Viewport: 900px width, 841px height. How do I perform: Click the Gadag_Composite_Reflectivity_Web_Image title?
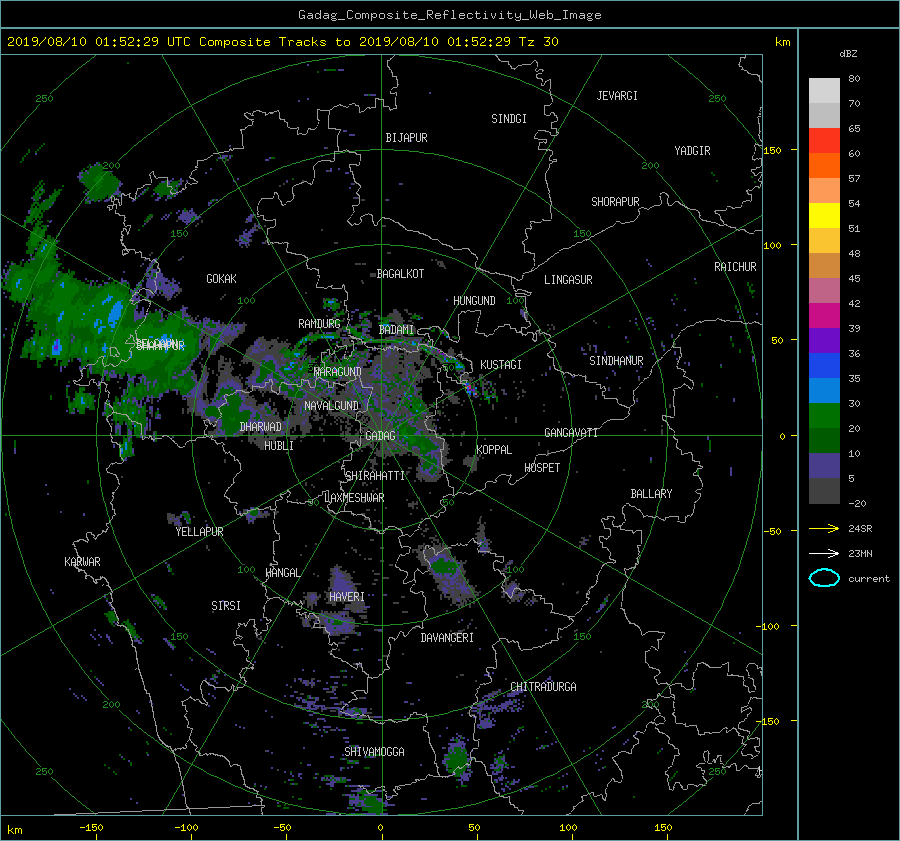coord(449,15)
